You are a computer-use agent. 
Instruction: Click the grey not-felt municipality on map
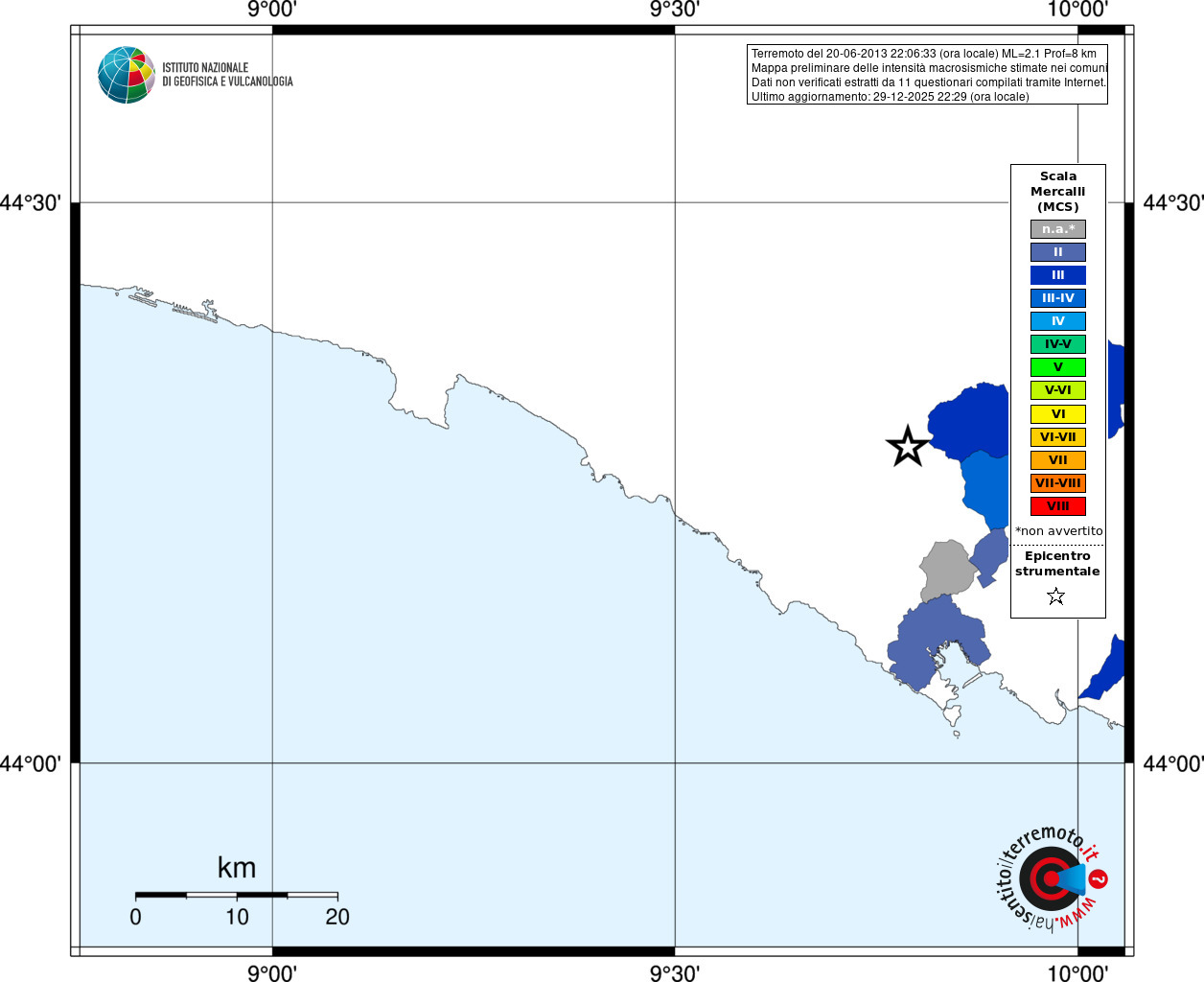pos(947,570)
